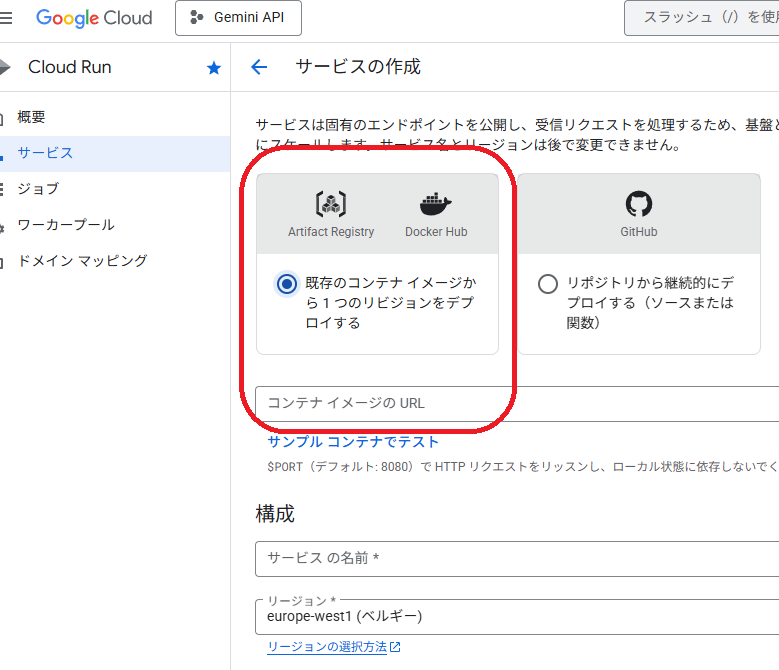
Task: Click the external link icon beside リージョンの選択方法
Action: tap(395, 647)
